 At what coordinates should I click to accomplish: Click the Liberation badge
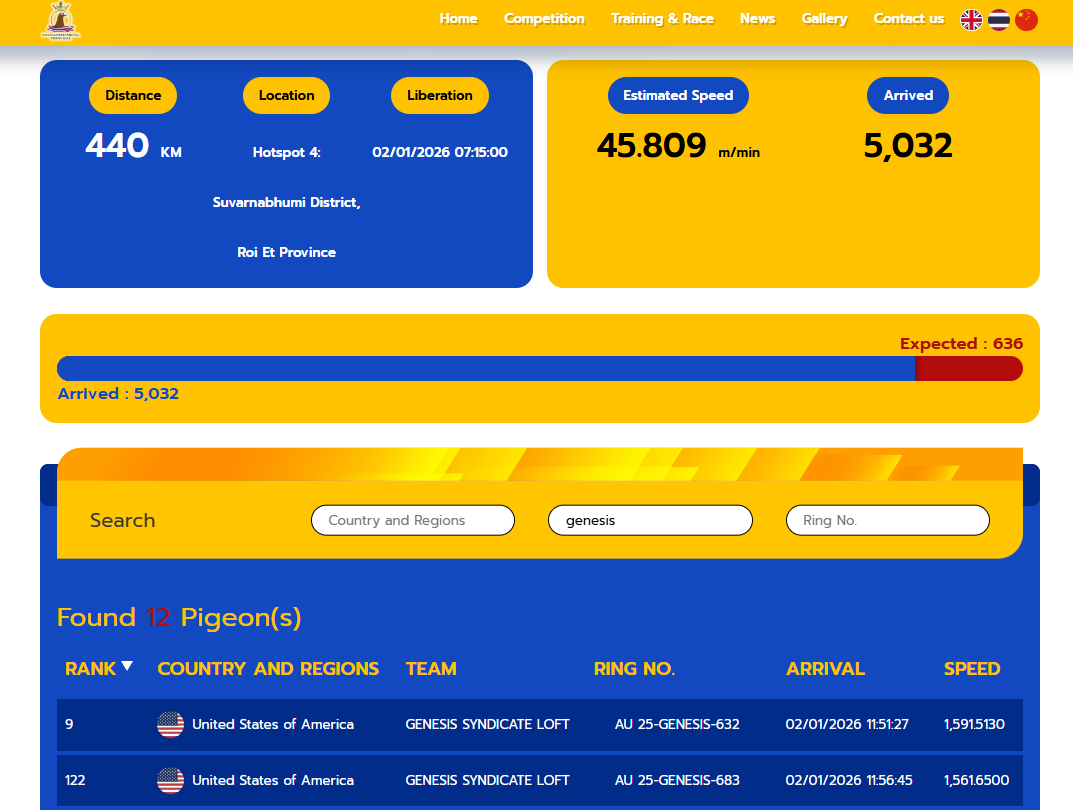pyautogui.click(x=440, y=95)
